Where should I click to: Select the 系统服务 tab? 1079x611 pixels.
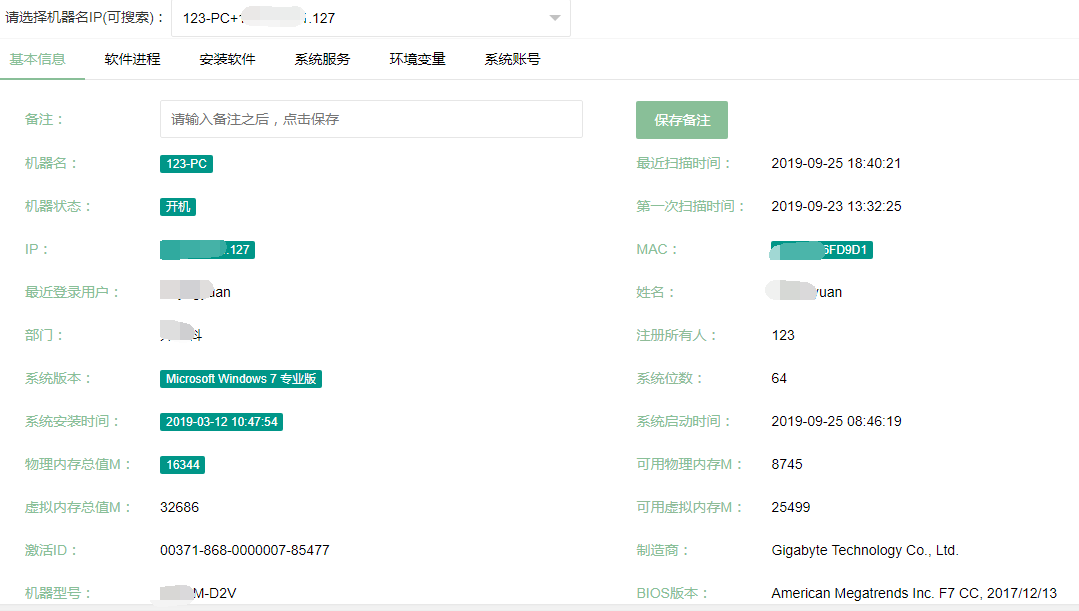(x=322, y=59)
